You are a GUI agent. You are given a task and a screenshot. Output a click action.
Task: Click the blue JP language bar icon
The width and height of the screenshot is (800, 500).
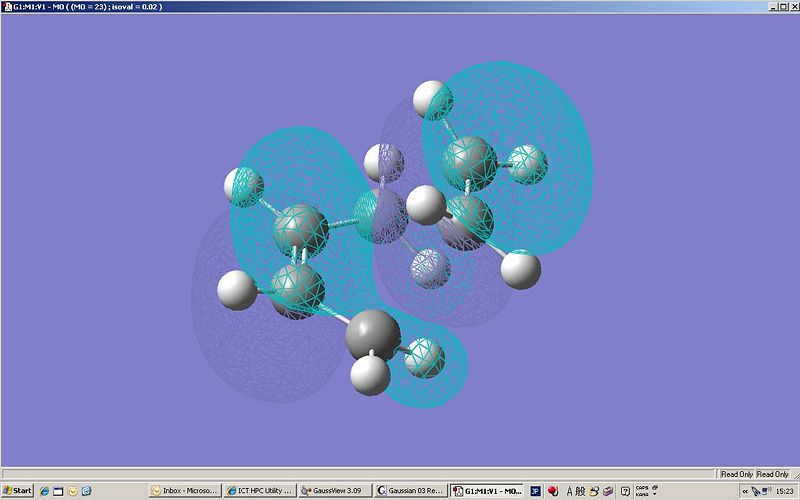[x=535, y=491]
